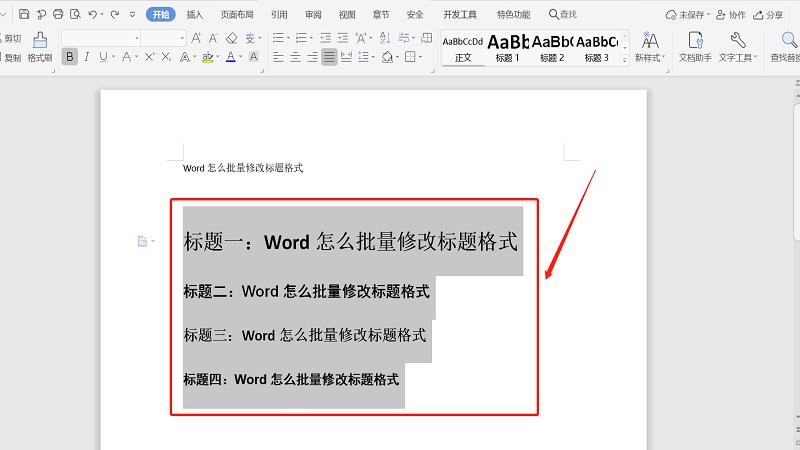
Task: Apply superscript formatting
Action: click(x=150, y=57)
